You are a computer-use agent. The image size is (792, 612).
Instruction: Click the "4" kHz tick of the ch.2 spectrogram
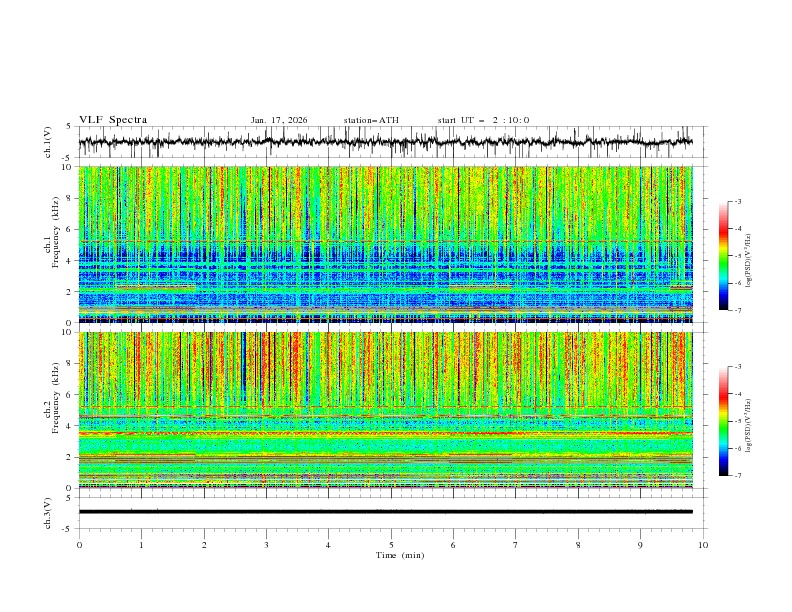click(70, 426)
